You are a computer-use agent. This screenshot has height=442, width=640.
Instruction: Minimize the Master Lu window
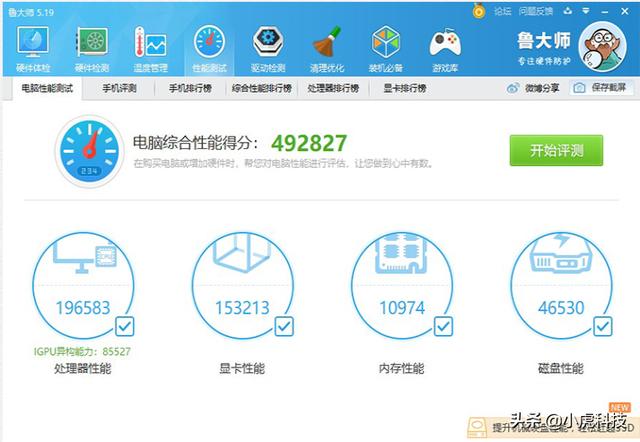click(604, 11)
